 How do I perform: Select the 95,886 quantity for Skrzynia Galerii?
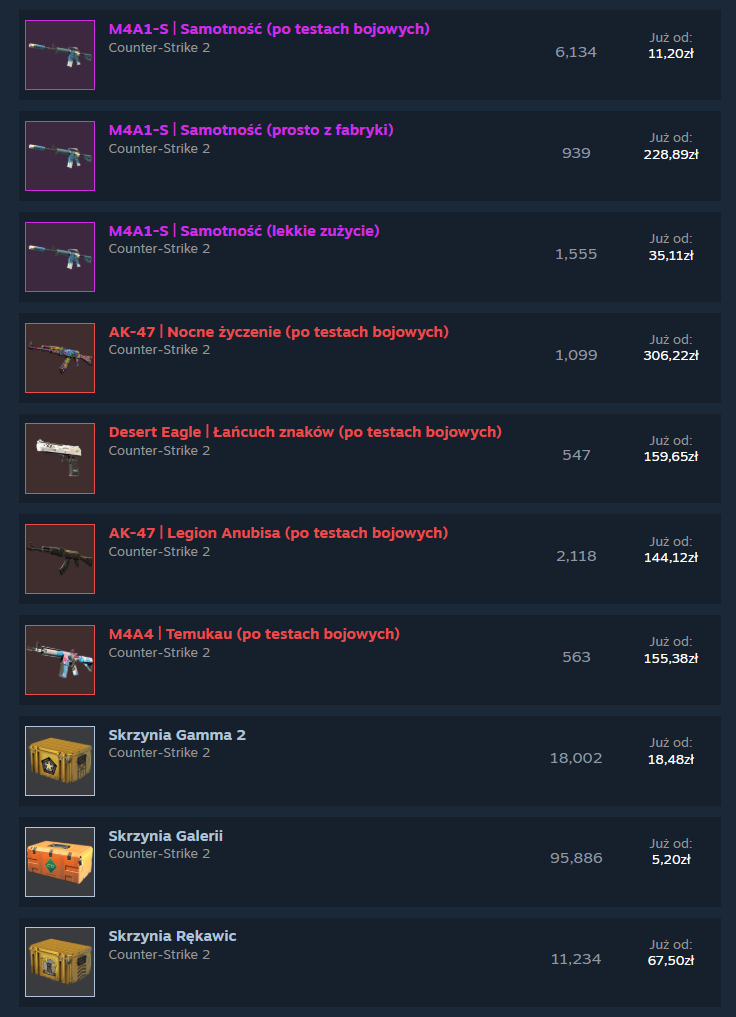576,858
